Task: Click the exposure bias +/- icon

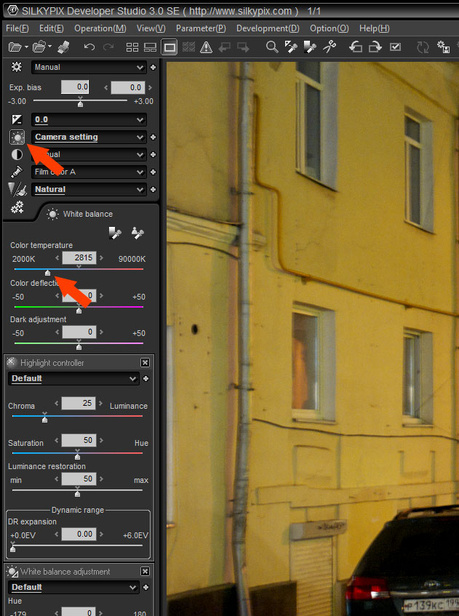Action: click(17, 119)
